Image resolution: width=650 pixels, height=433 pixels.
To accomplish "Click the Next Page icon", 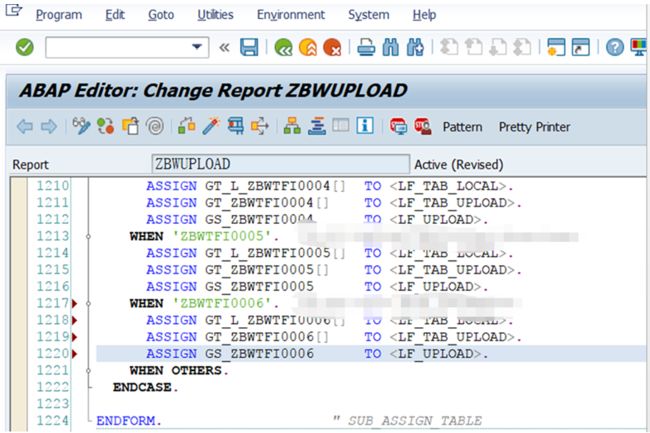I will click(498, 47).
